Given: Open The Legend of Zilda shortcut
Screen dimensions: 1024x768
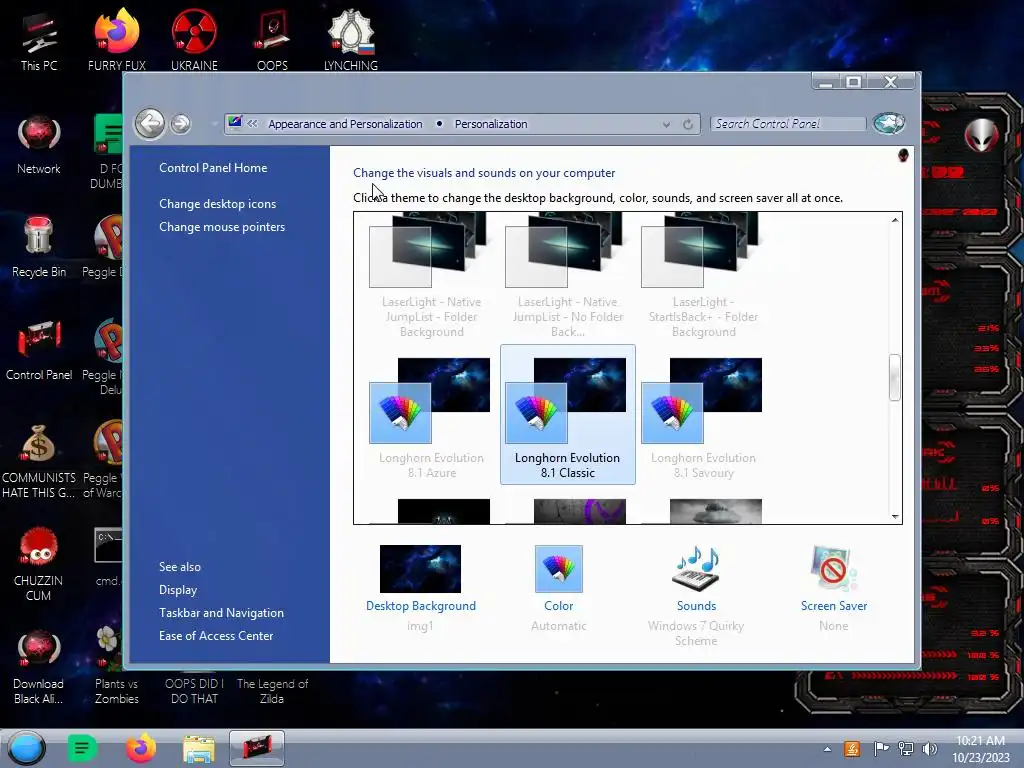Looking at the screenshot, I should click(x=272, y=691).
